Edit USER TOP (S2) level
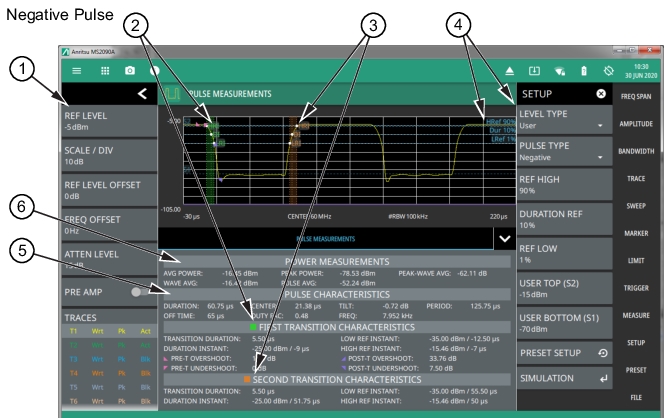 click(564, 288)
